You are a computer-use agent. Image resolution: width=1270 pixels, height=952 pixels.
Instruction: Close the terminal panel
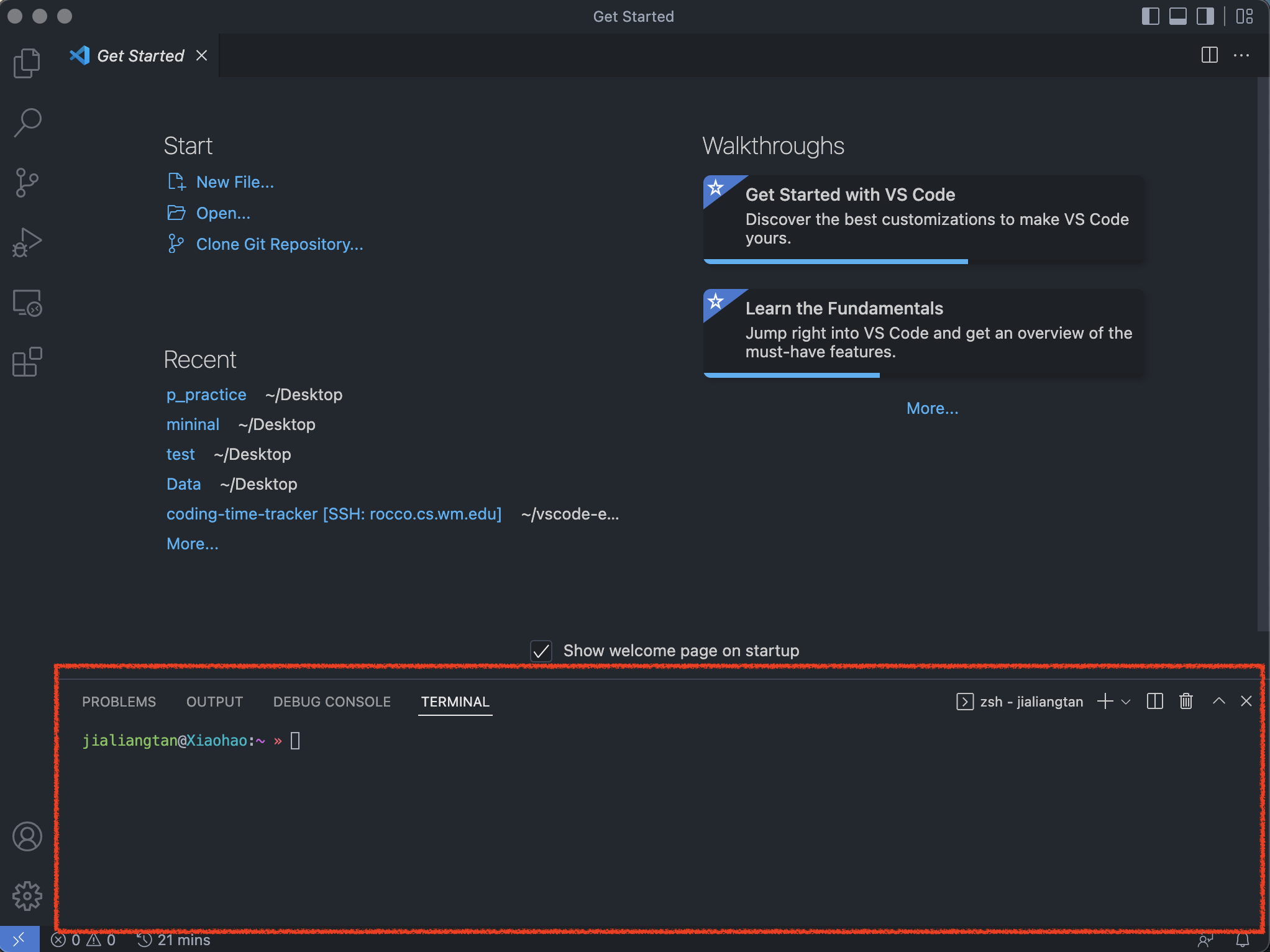point(1246,701)
